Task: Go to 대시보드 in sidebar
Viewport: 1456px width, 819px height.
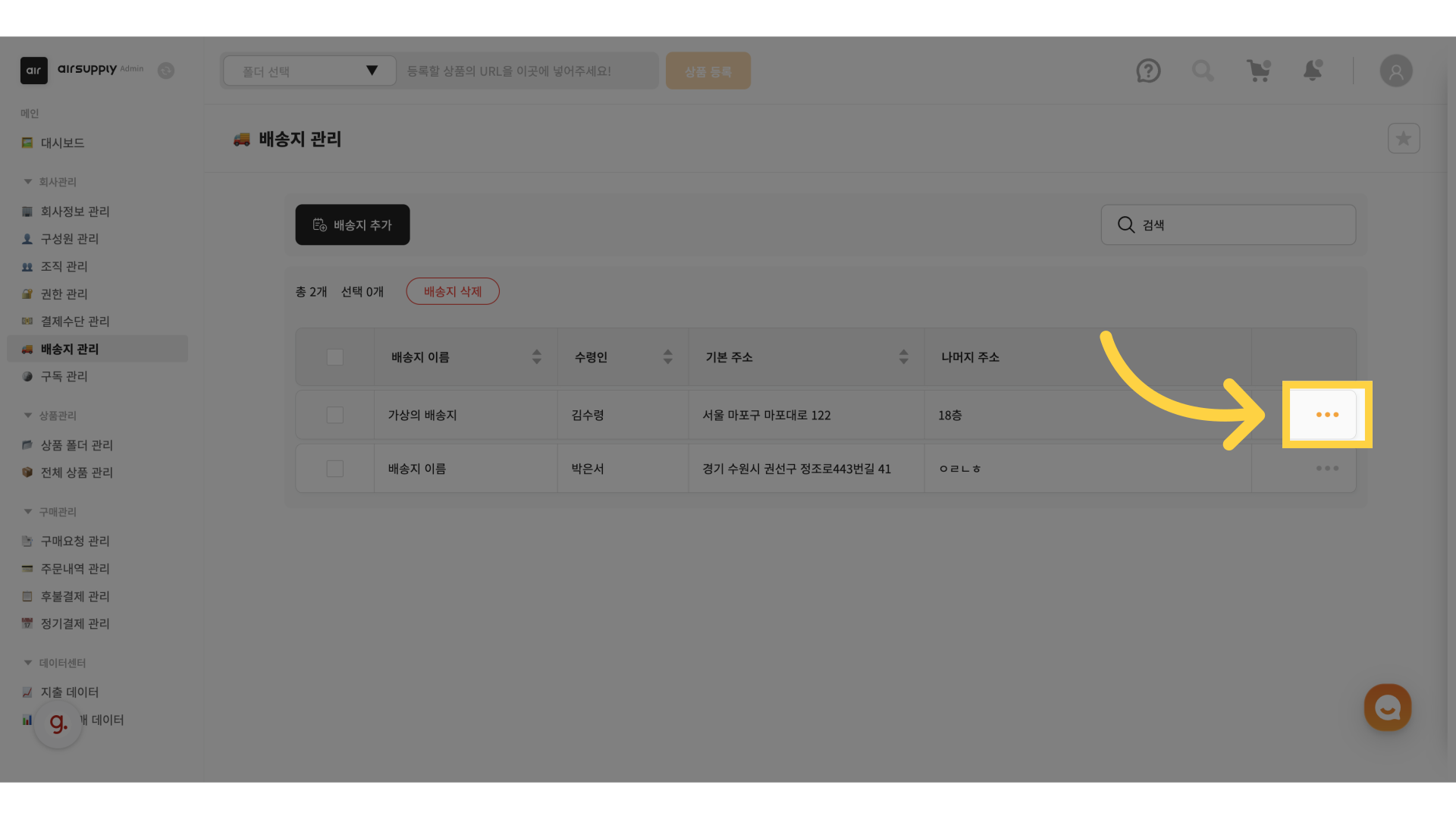Action: [62, 143]
